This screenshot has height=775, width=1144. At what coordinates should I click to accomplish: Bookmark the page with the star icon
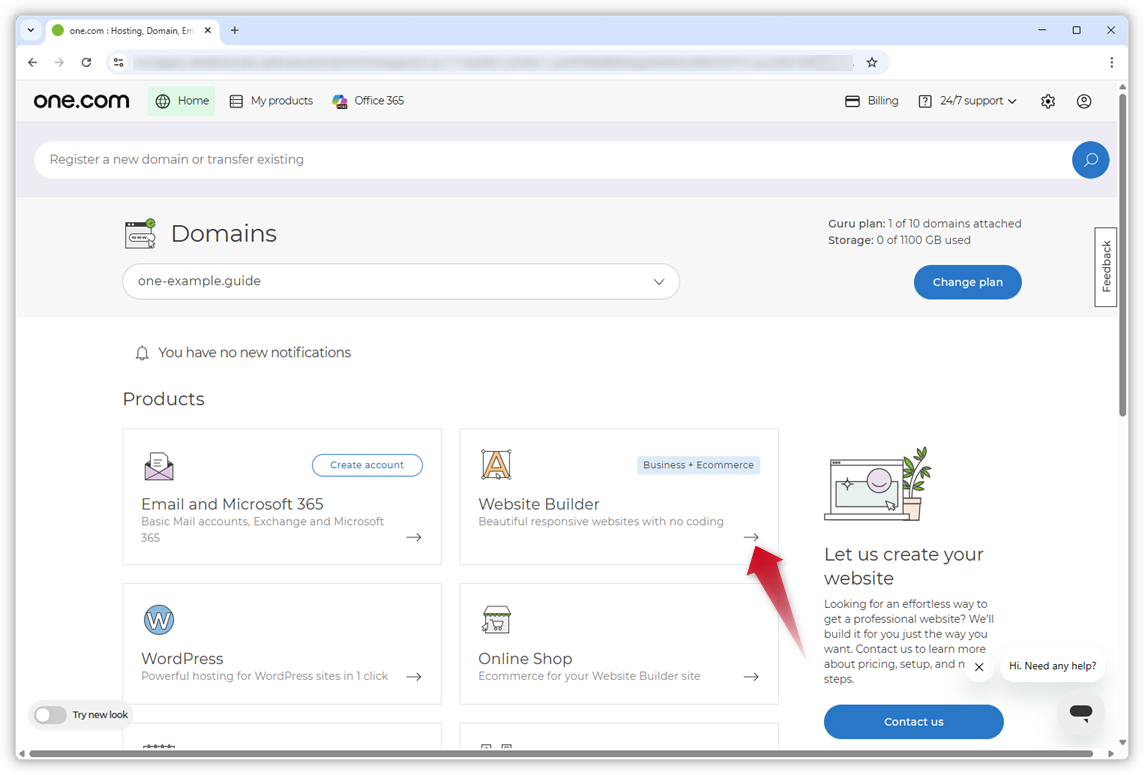point(871,62)
